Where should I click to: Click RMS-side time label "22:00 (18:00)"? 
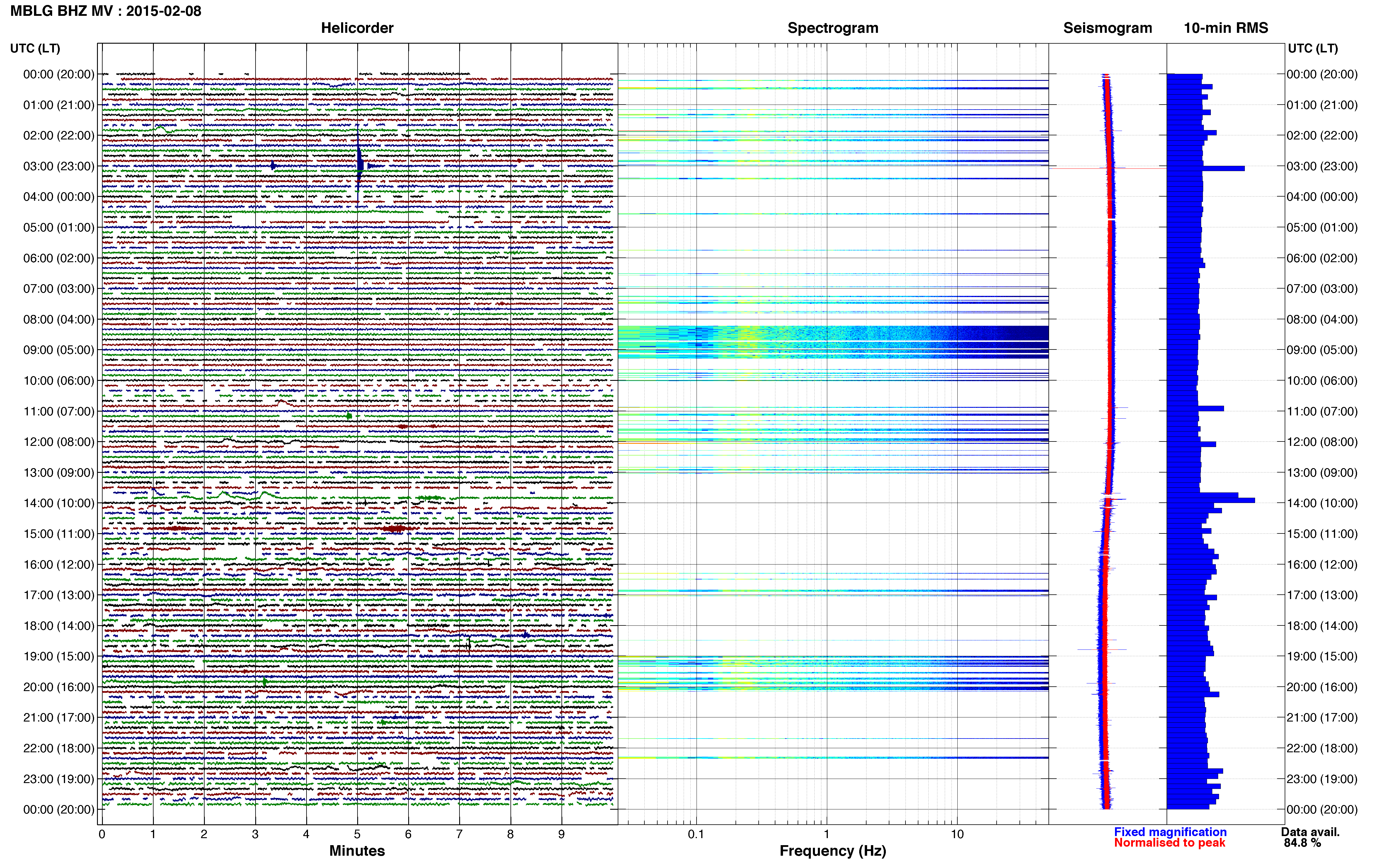coord(1322,748)
